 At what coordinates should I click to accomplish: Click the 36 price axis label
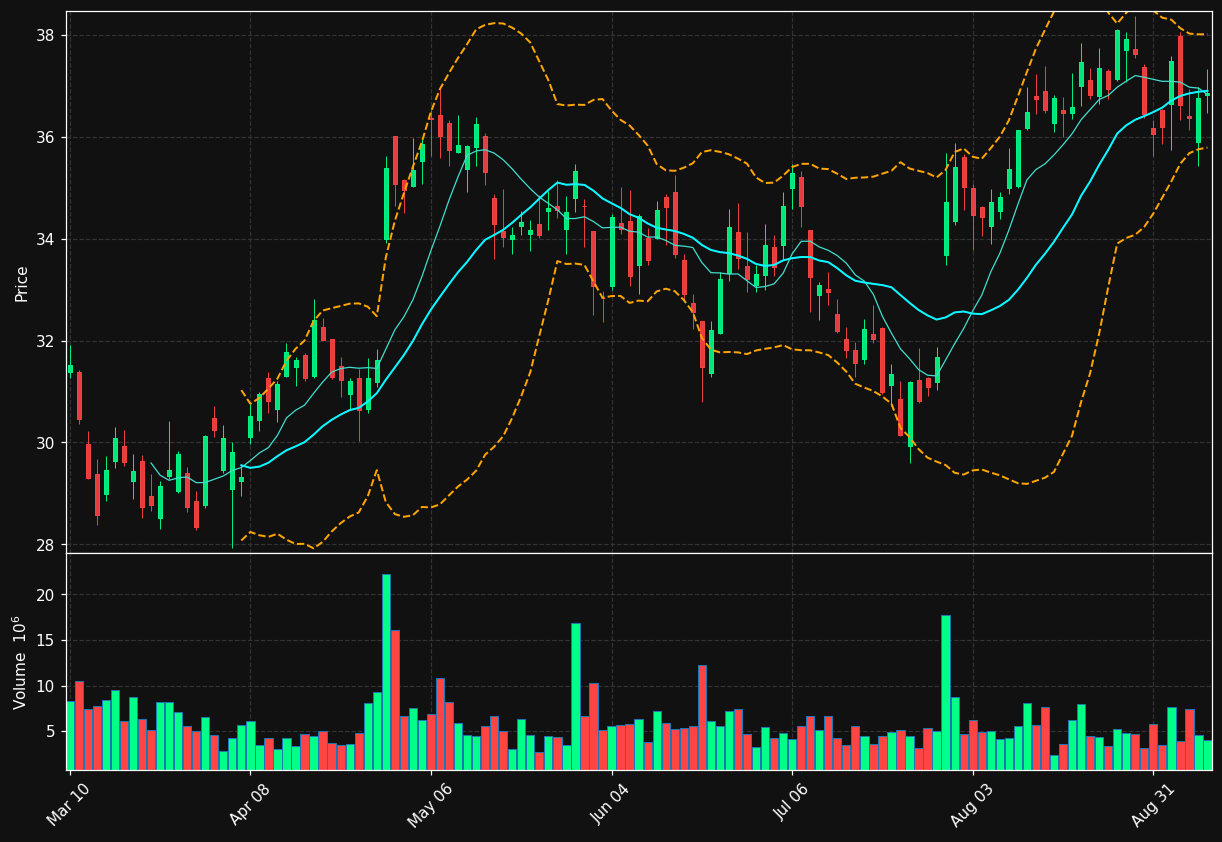click(47, 138)
